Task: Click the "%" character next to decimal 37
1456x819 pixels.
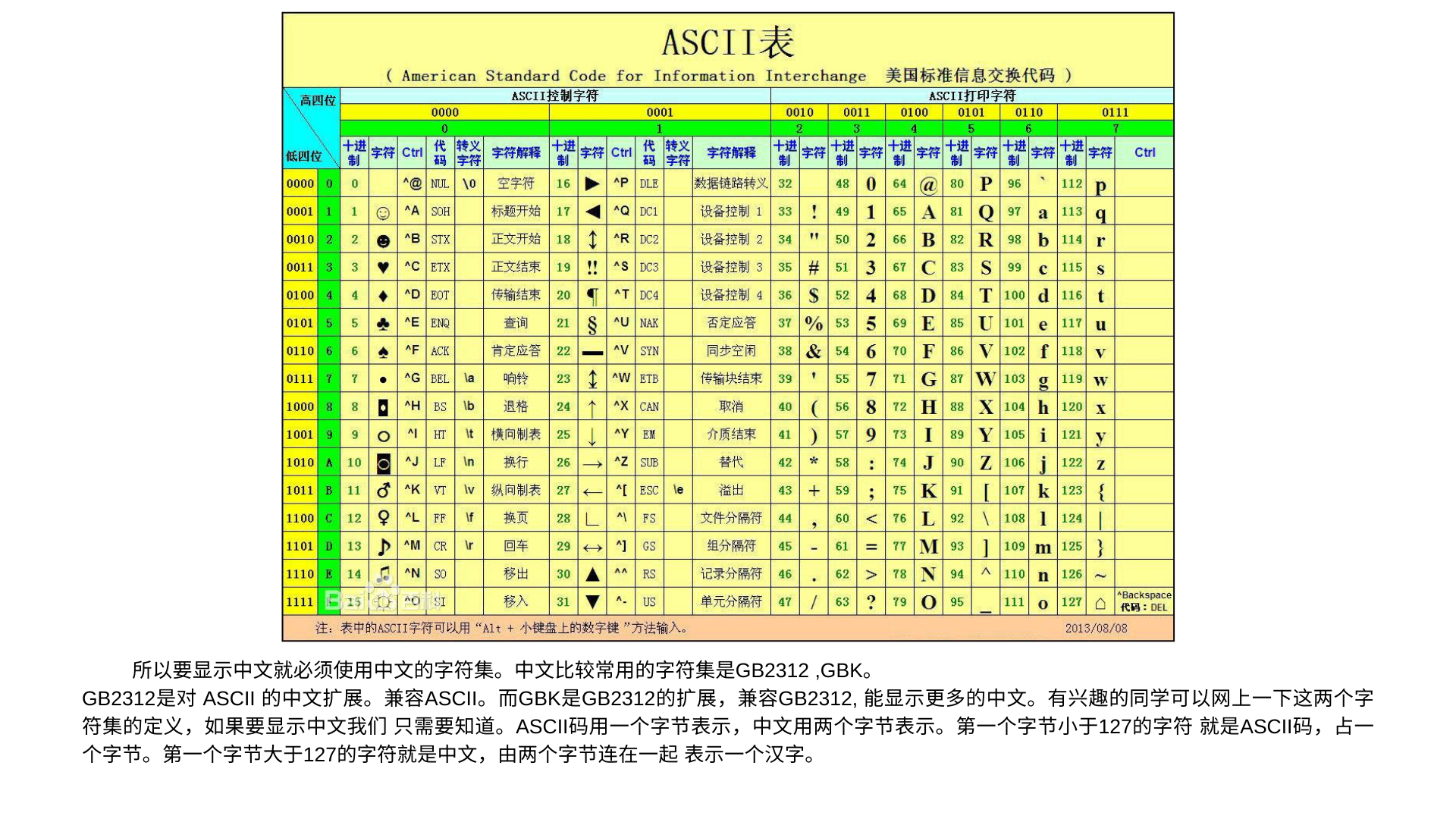Action: pos(814,324)
